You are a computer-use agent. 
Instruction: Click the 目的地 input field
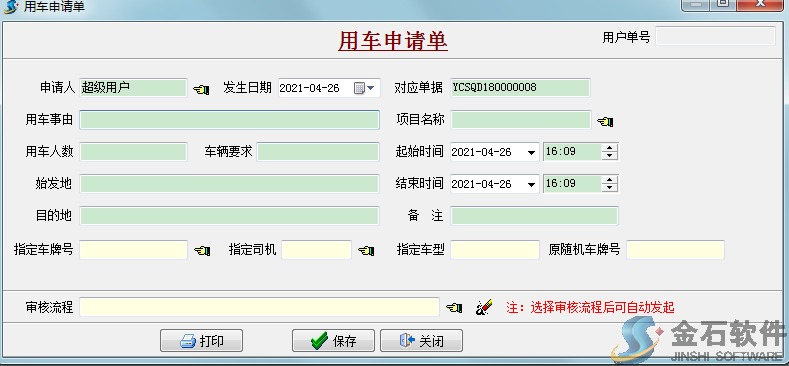click(x=229, y=216)
